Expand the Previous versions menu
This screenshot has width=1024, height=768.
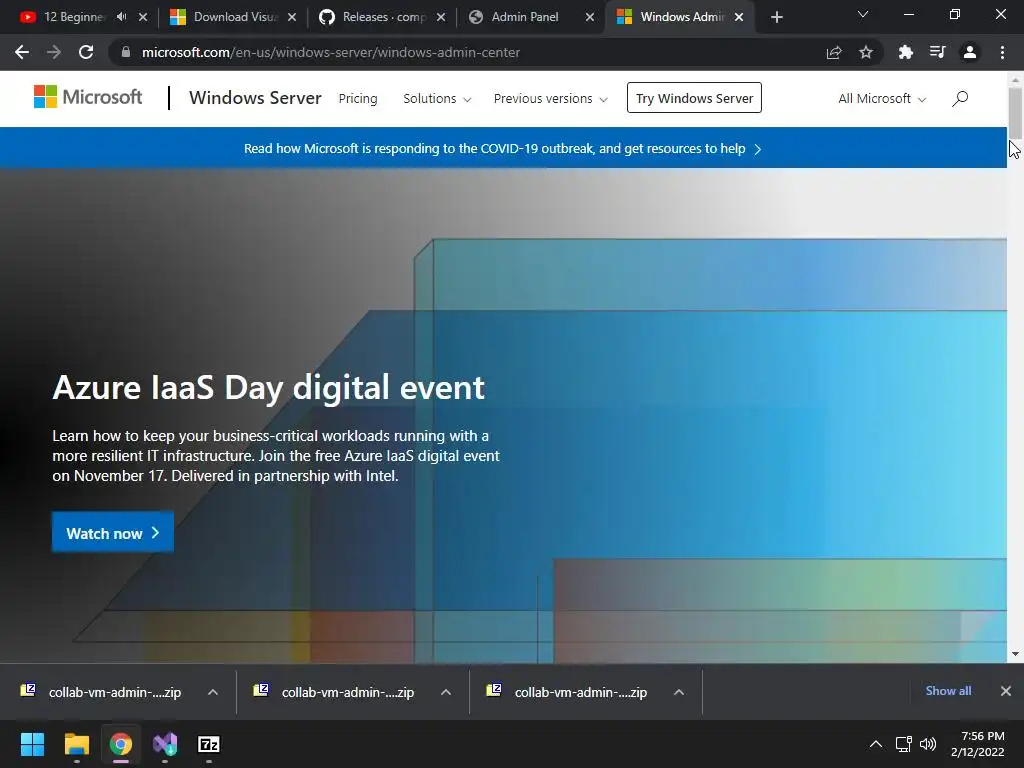click(x=551, y=99)
